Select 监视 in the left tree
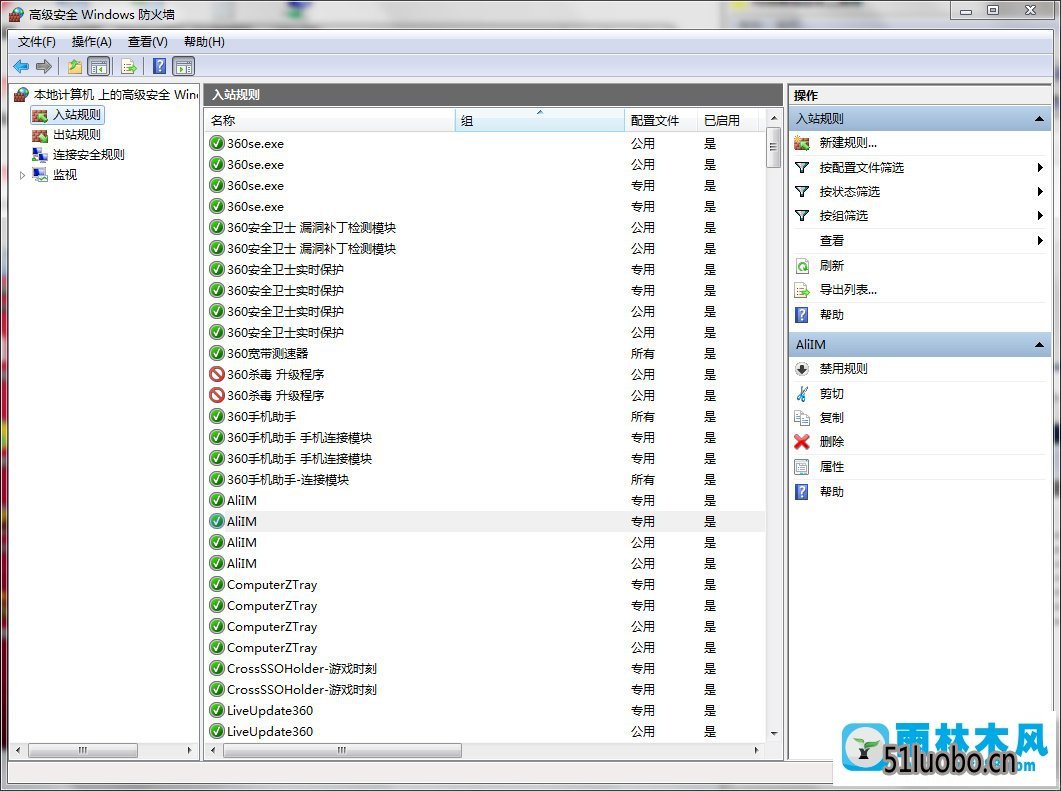 65,175
